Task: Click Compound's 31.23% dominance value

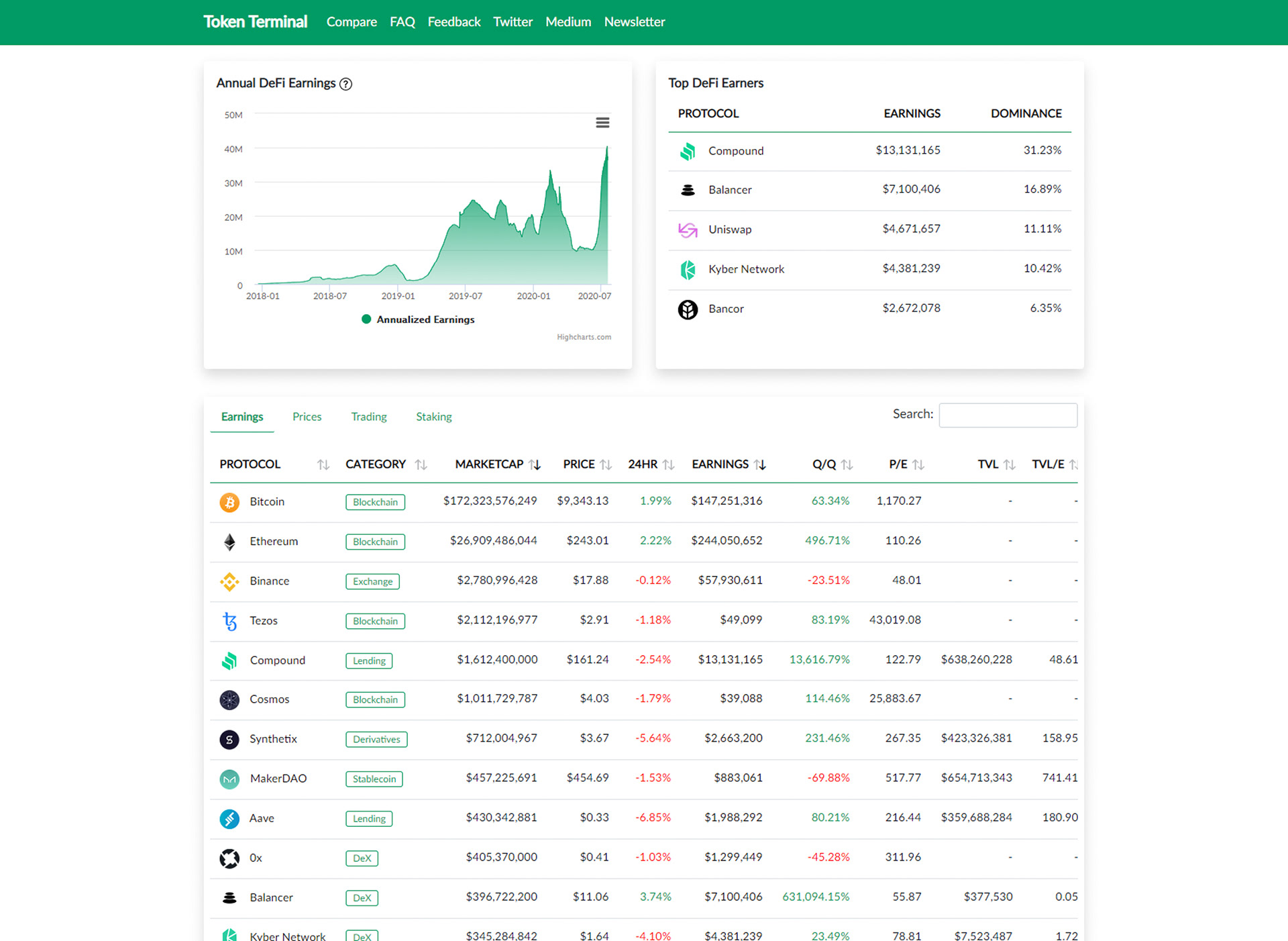Action: (x=1042, y=150)
